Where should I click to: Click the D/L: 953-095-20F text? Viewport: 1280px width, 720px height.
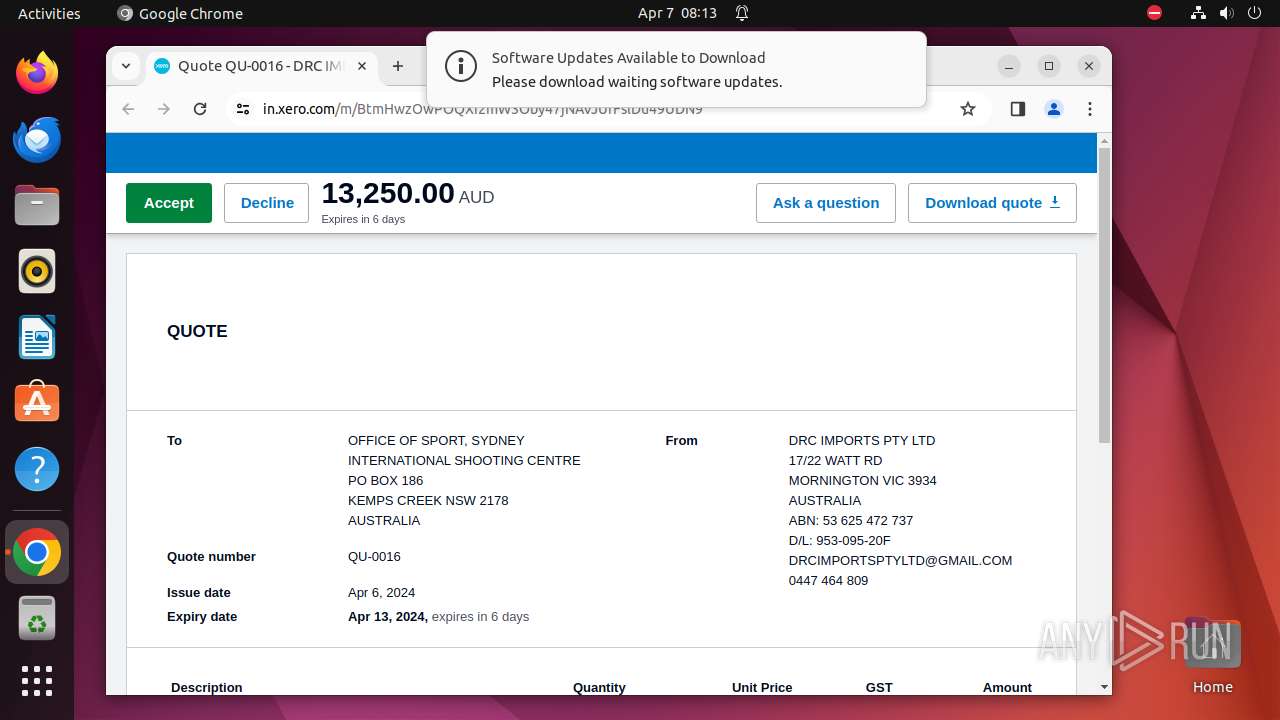coord(839,541)
